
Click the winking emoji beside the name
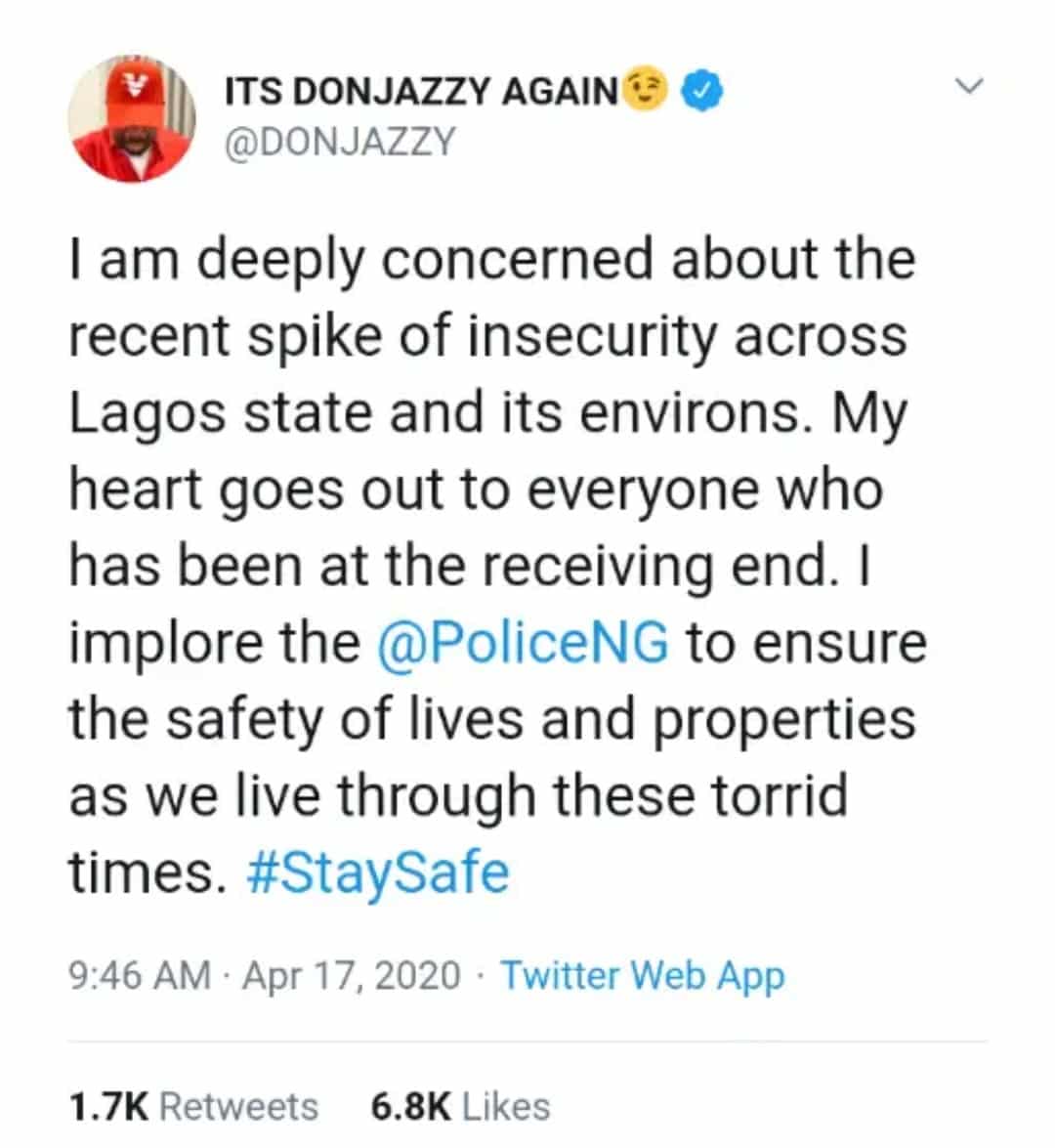coord(645,89)
